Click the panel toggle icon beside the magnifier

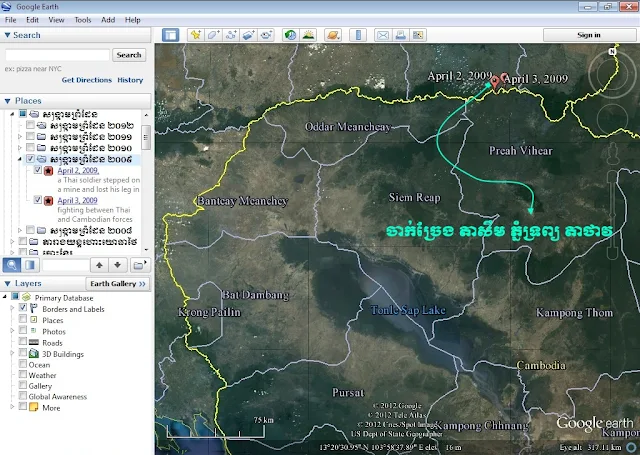coord(30,265)
